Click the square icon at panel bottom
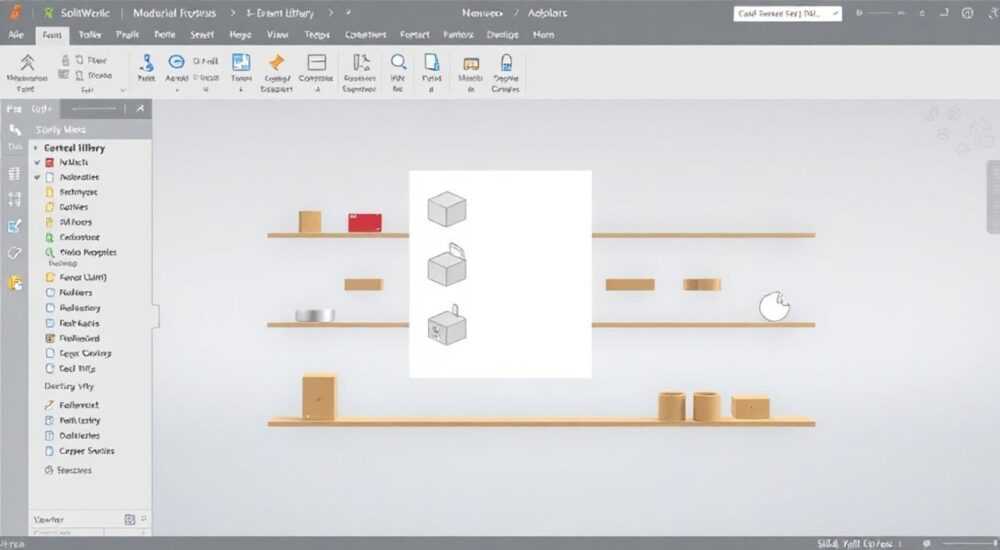 click(129, 519)
